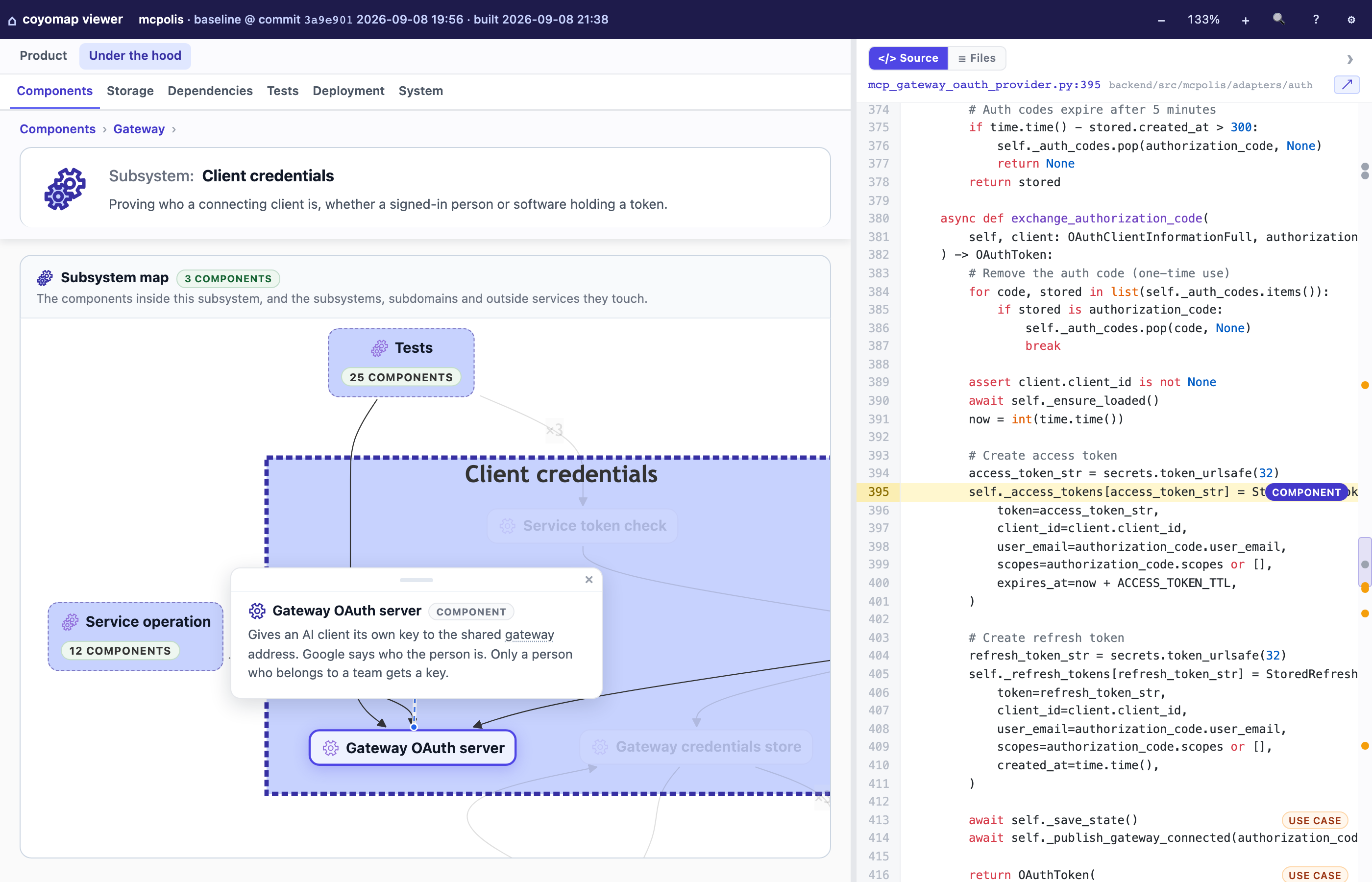Click the popup Gateway OAuth server icon
Image resolution: width=1372 pixels, height=882 pixels.
coord(257,611)
